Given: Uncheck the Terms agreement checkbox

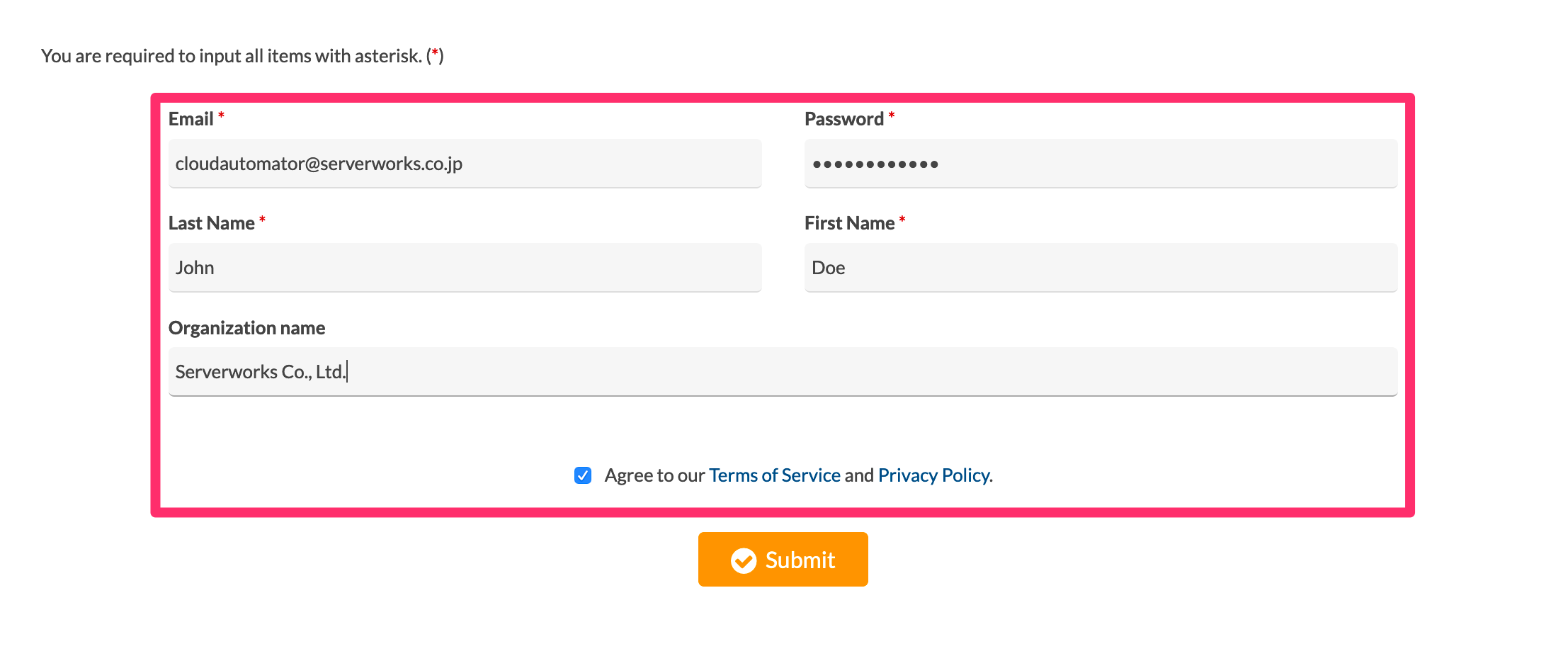Looking at the screenshot, I should (583, 475).
